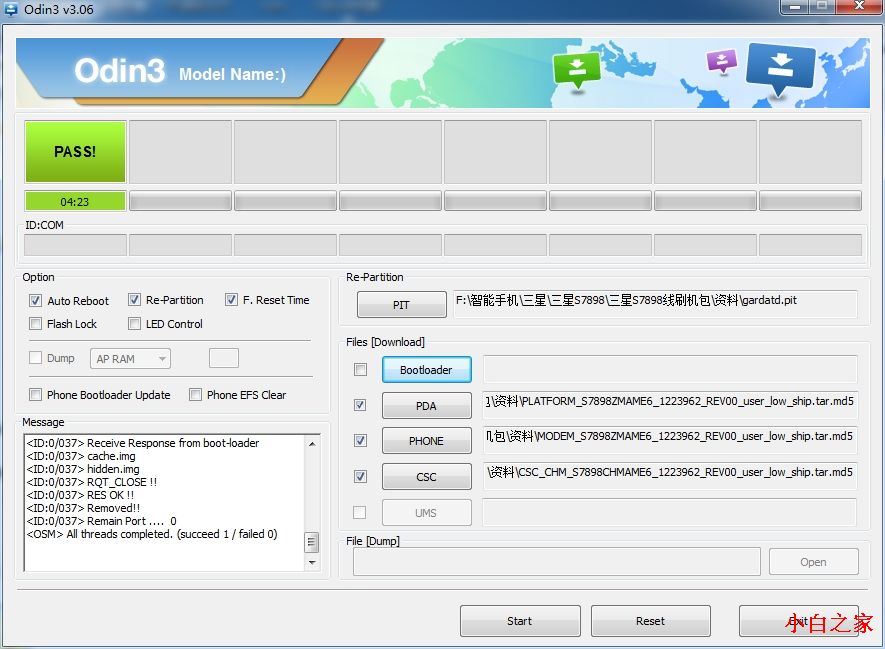Screen dimensions: 885x649
Task: Click the green PASS! status box
Action: pyautogui.click(x=75, y=151)
